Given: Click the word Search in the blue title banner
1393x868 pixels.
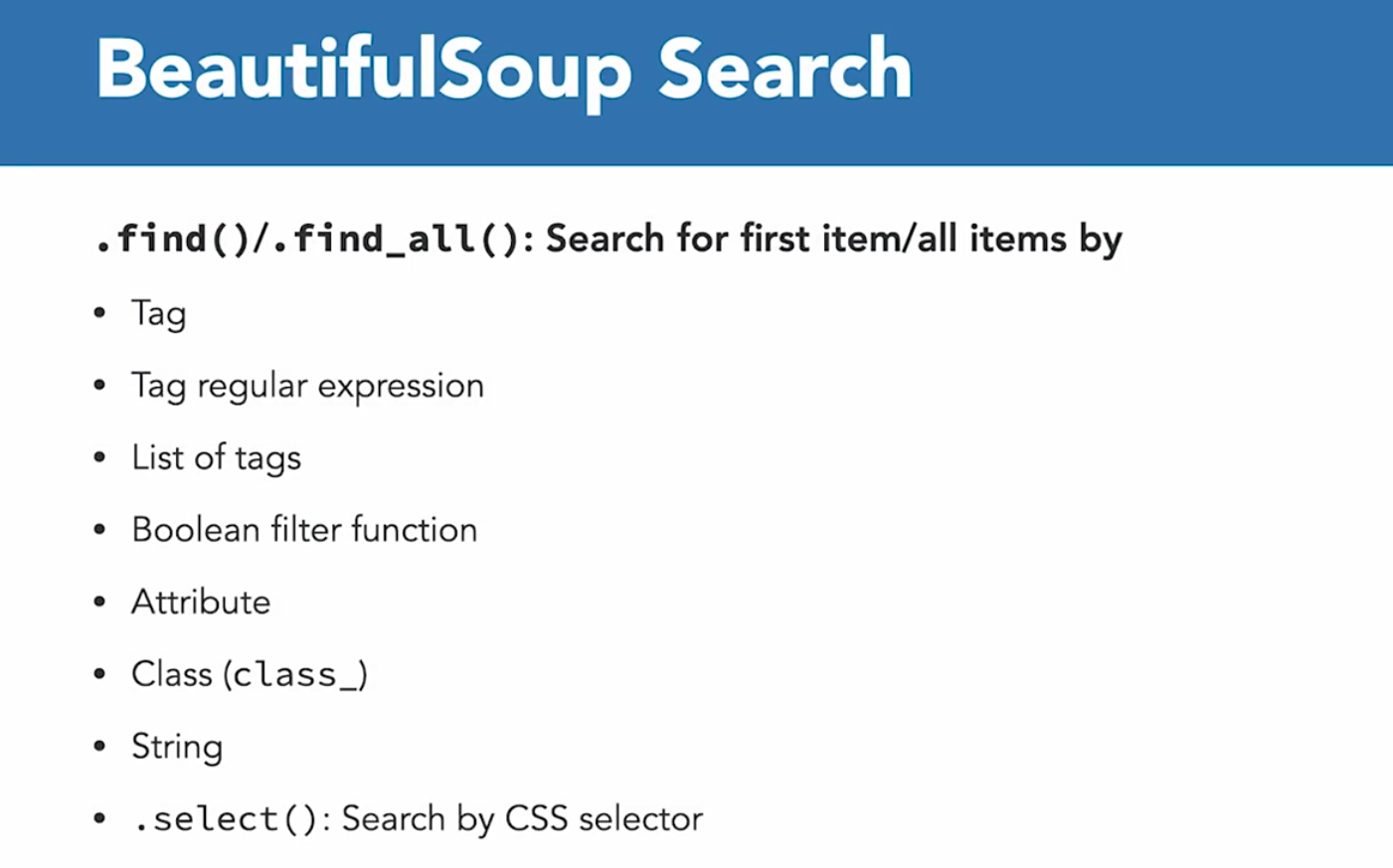Looking at the screenshot, I should pyautogui.click(x=784, y=70).
